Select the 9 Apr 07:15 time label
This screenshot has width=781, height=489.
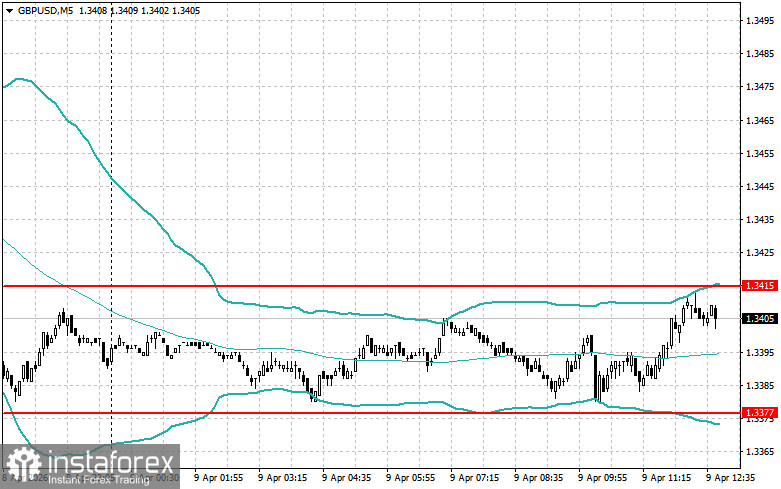pos(474,478)
